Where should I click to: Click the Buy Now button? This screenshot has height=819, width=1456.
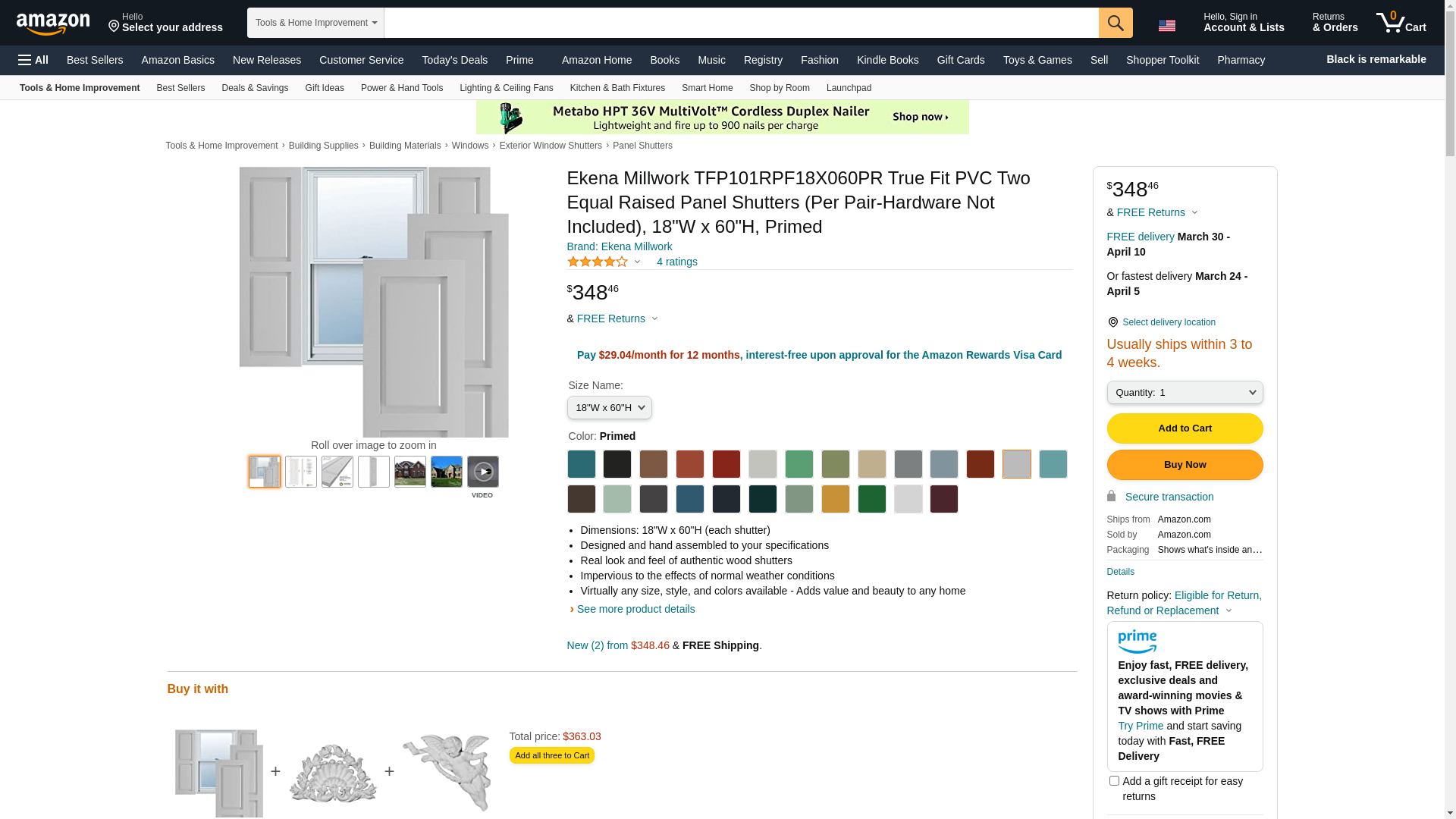1184,465
